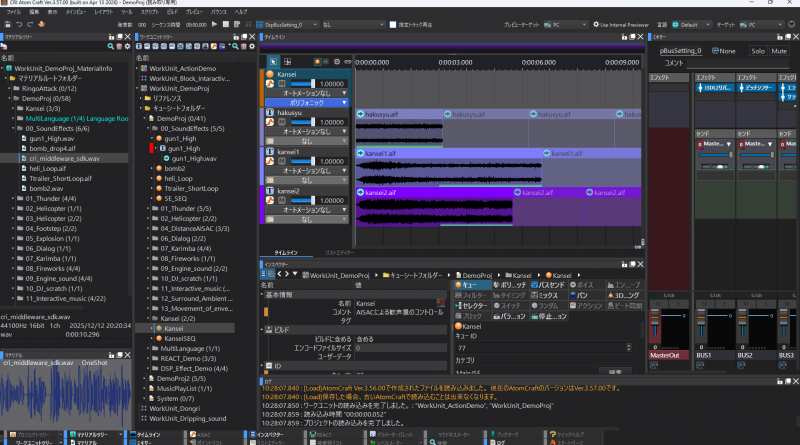Viewport: 800px width, 445px height.
Task: Open material tree settings gear
Action: 127,46
